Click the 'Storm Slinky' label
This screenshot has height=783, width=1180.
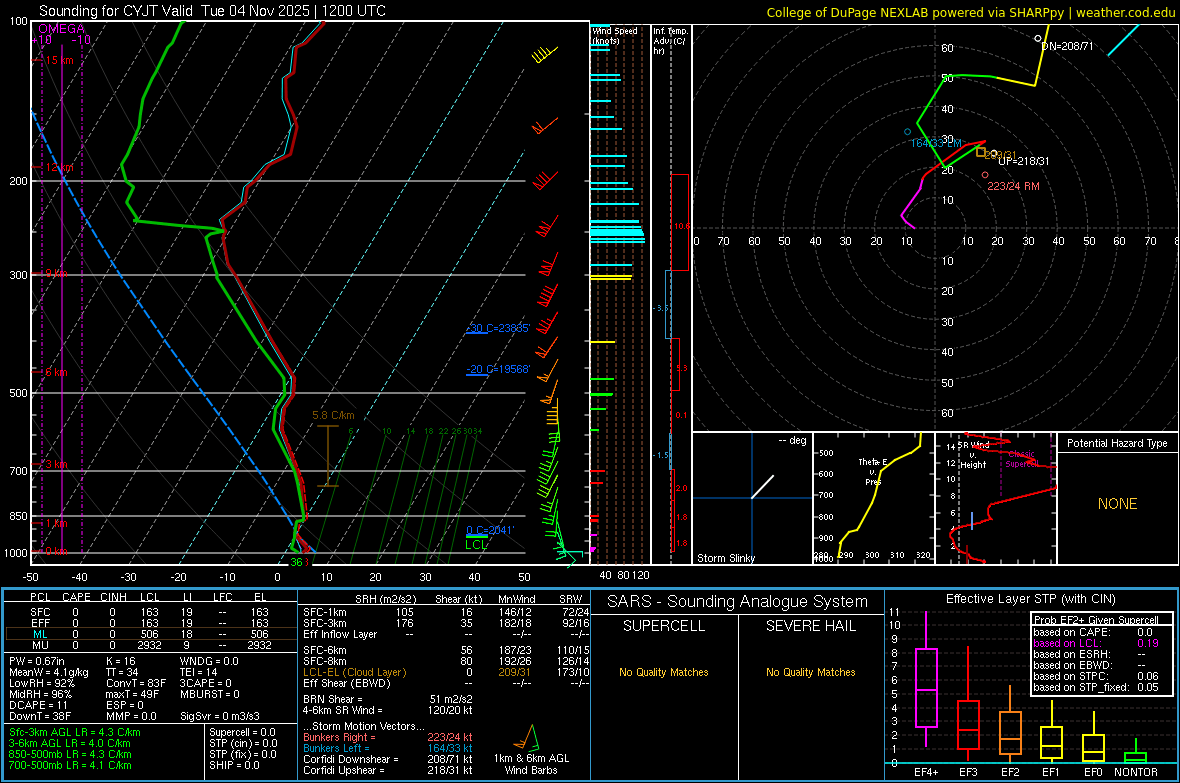(725, 558)
